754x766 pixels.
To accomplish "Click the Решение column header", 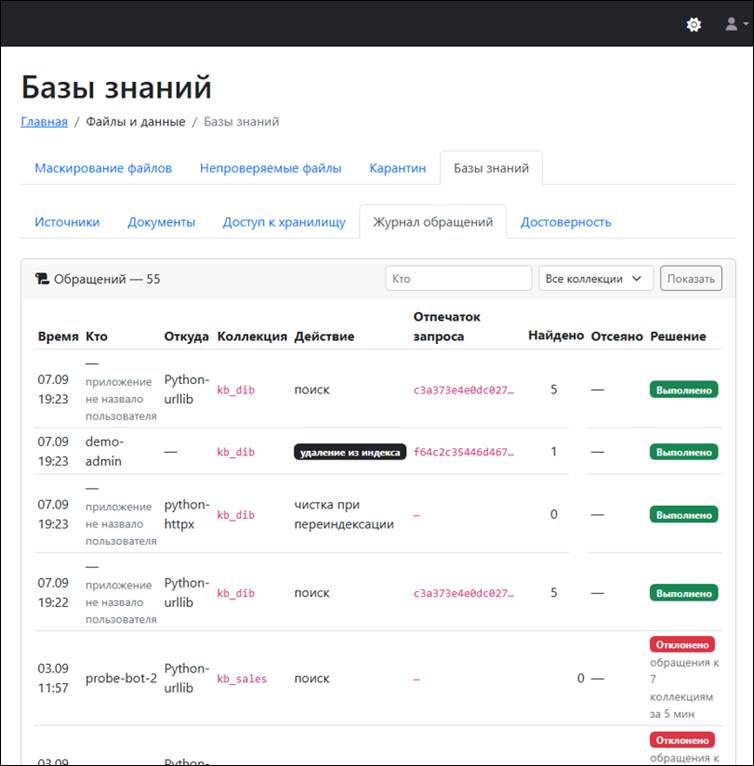I will click(678, 336).
